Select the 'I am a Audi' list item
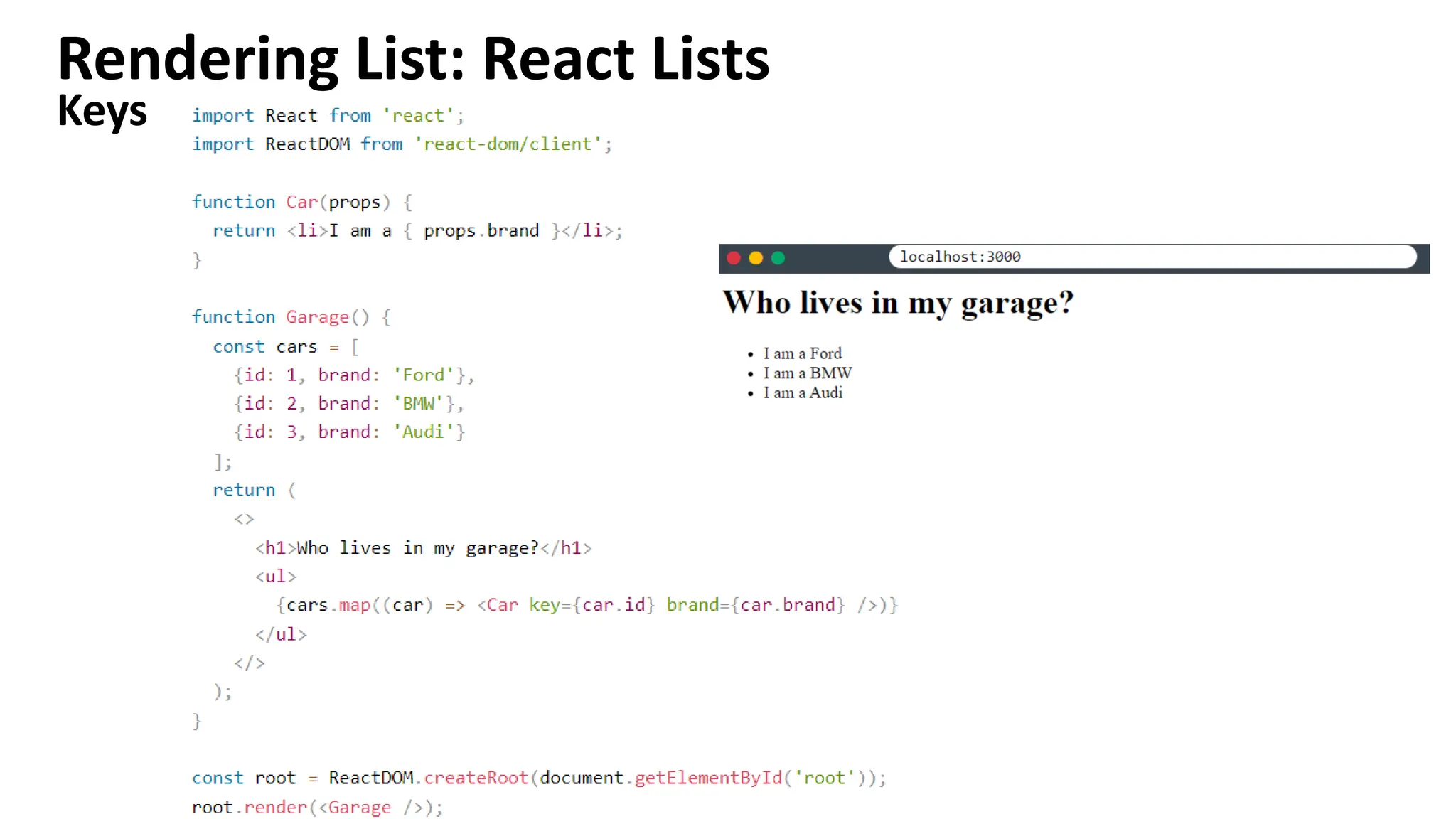The height and width of the screenshot is (819, 1456). coord(803,392)
